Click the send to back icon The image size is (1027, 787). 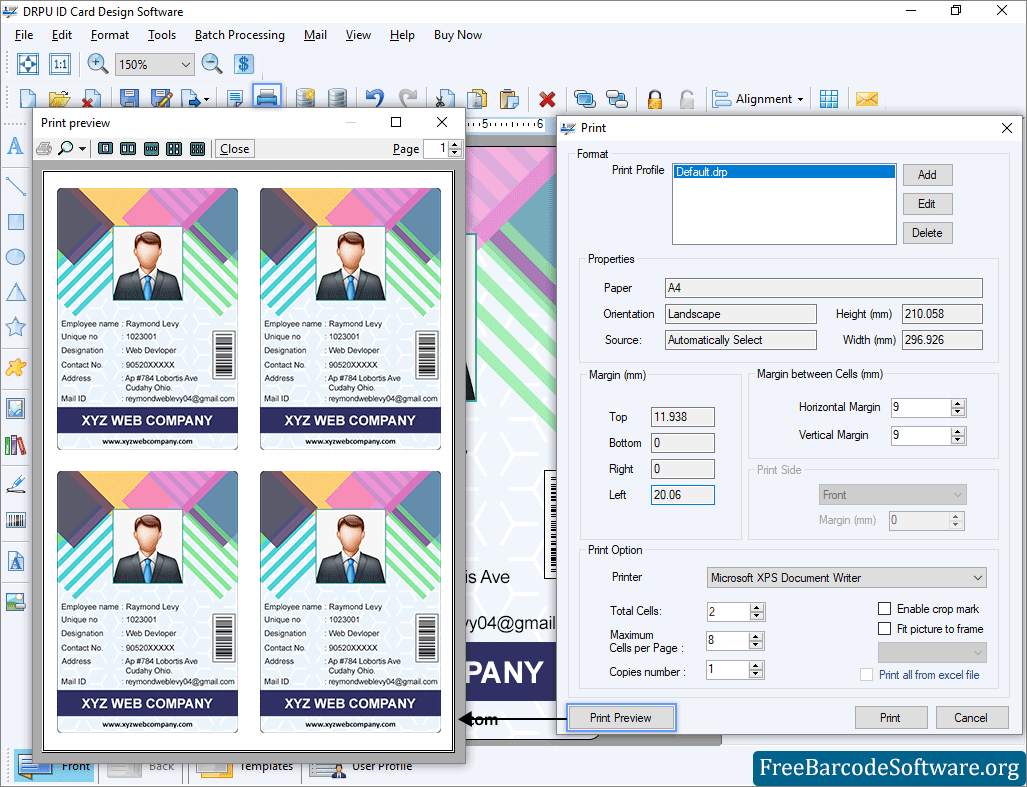[616, 99]
